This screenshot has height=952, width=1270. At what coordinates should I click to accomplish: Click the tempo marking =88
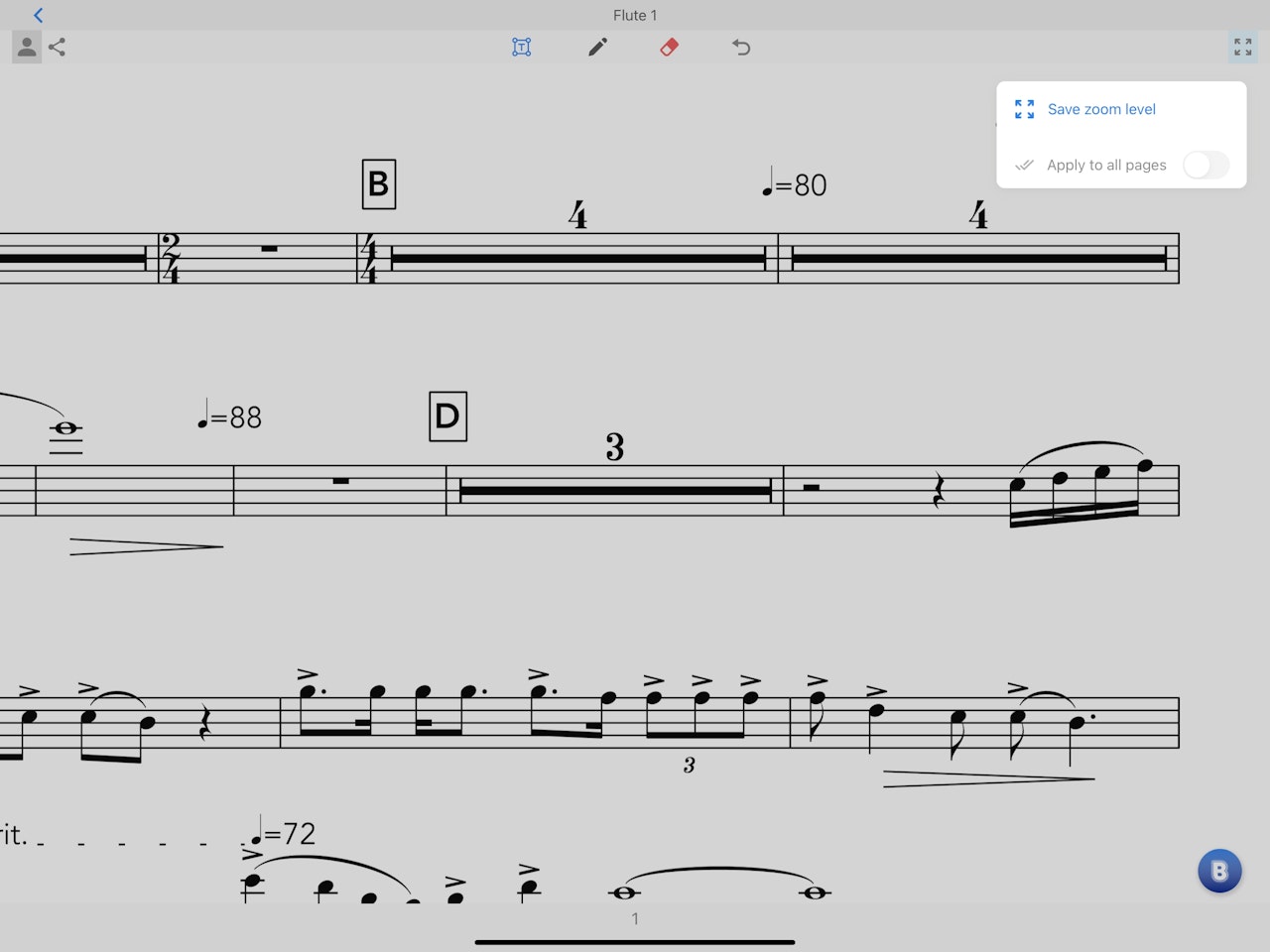coord(230,416)
